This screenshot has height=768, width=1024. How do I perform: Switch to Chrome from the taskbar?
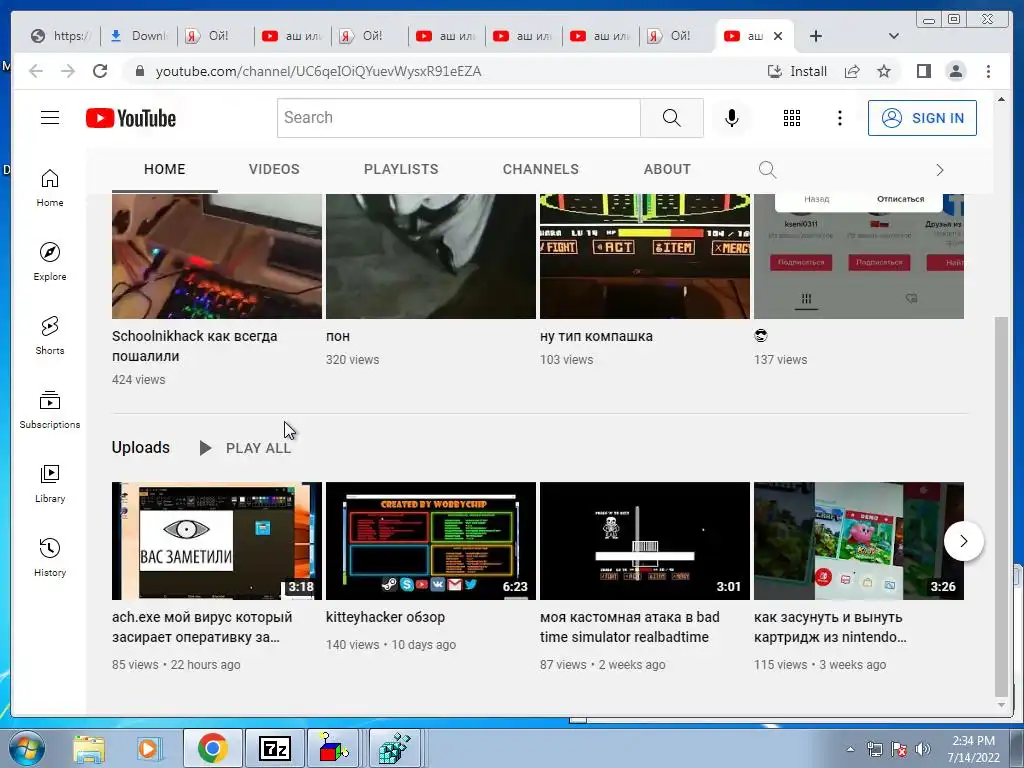(212, 748)
